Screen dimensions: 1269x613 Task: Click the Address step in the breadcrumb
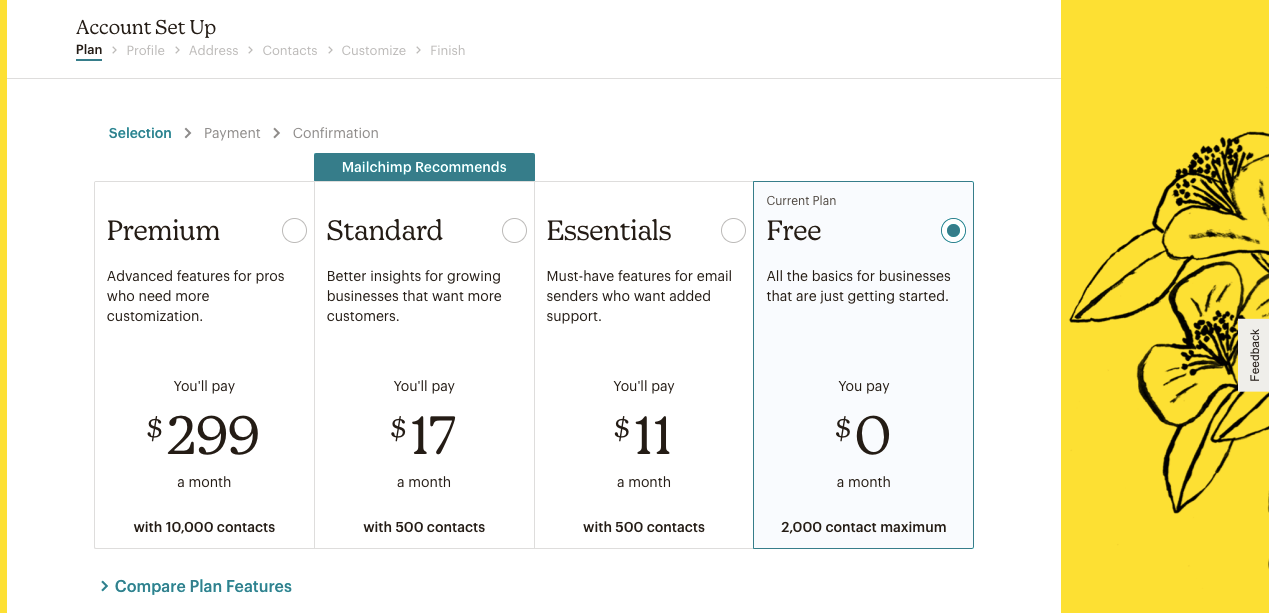213,50
